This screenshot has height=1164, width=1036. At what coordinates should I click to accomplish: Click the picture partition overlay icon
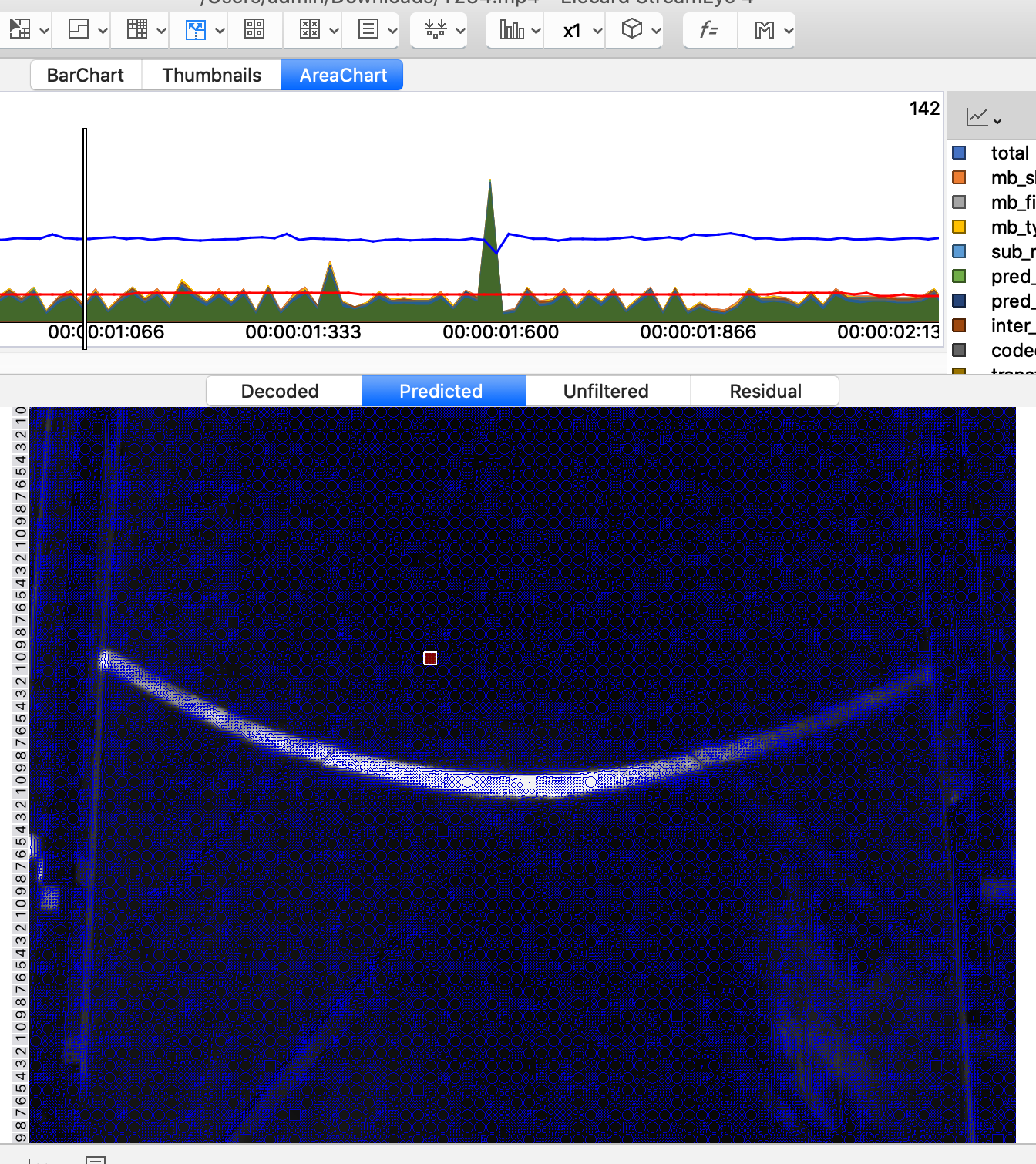click(19, 30)
